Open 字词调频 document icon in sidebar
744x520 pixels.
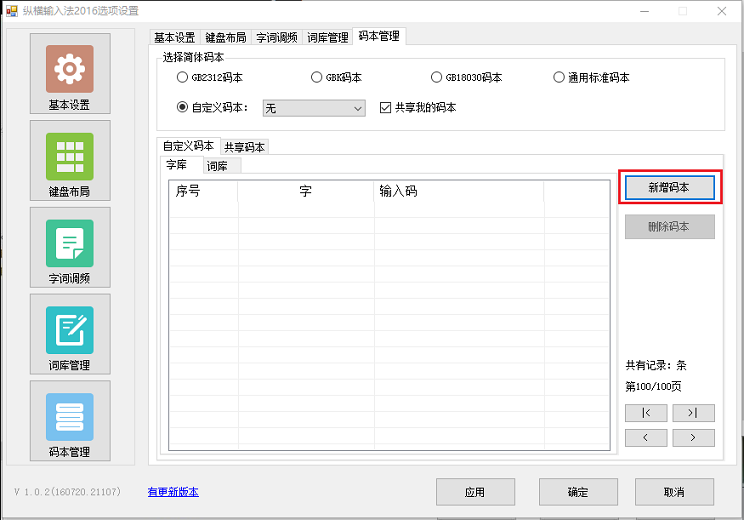point(69,244)
